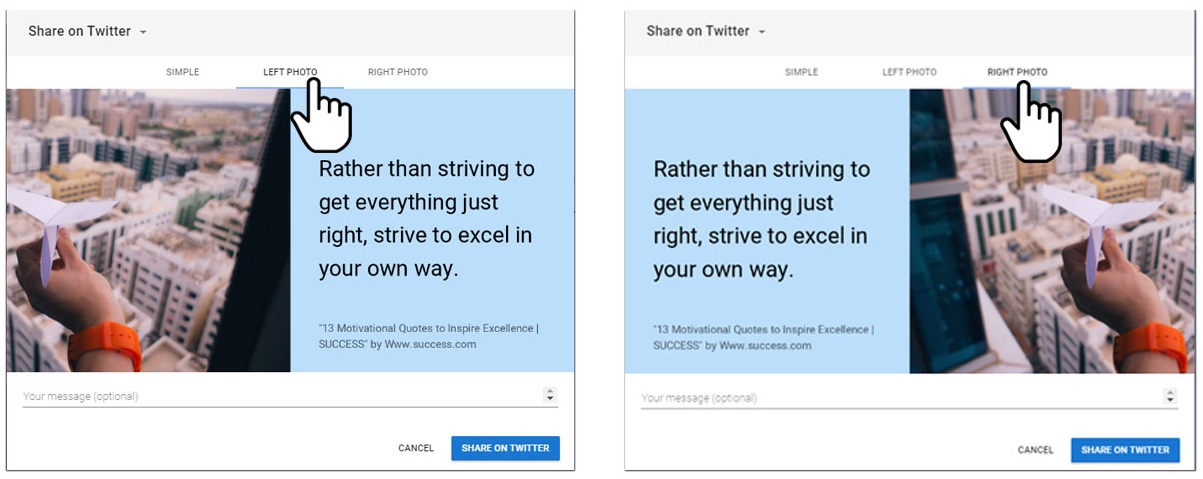Select SIMPLE tab in the left-photo layout dialog
The image size is (1203, 479).
coord(183,72)
